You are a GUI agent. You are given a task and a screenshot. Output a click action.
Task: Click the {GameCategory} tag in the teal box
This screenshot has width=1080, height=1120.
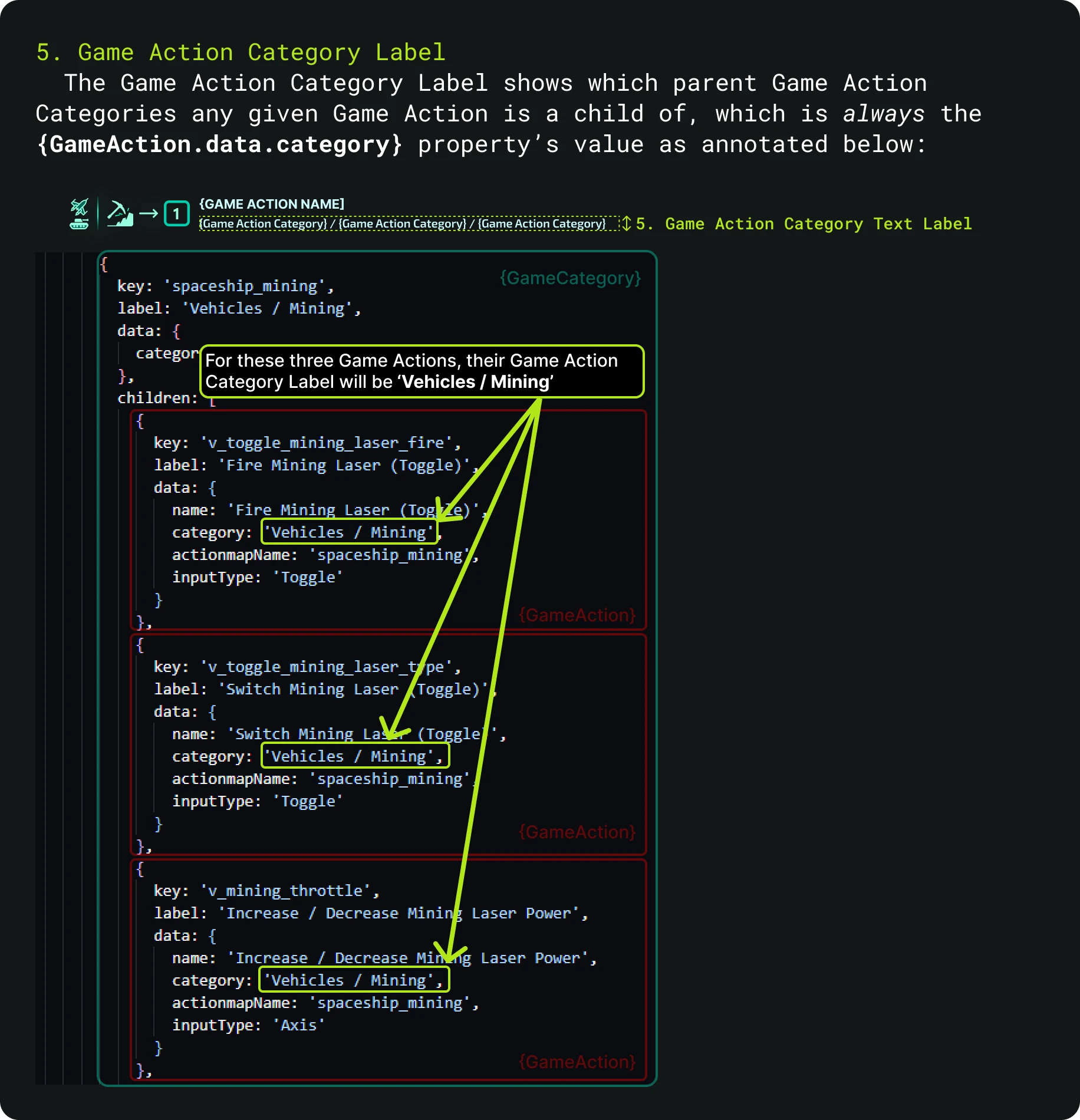click(x=570, y=278)
